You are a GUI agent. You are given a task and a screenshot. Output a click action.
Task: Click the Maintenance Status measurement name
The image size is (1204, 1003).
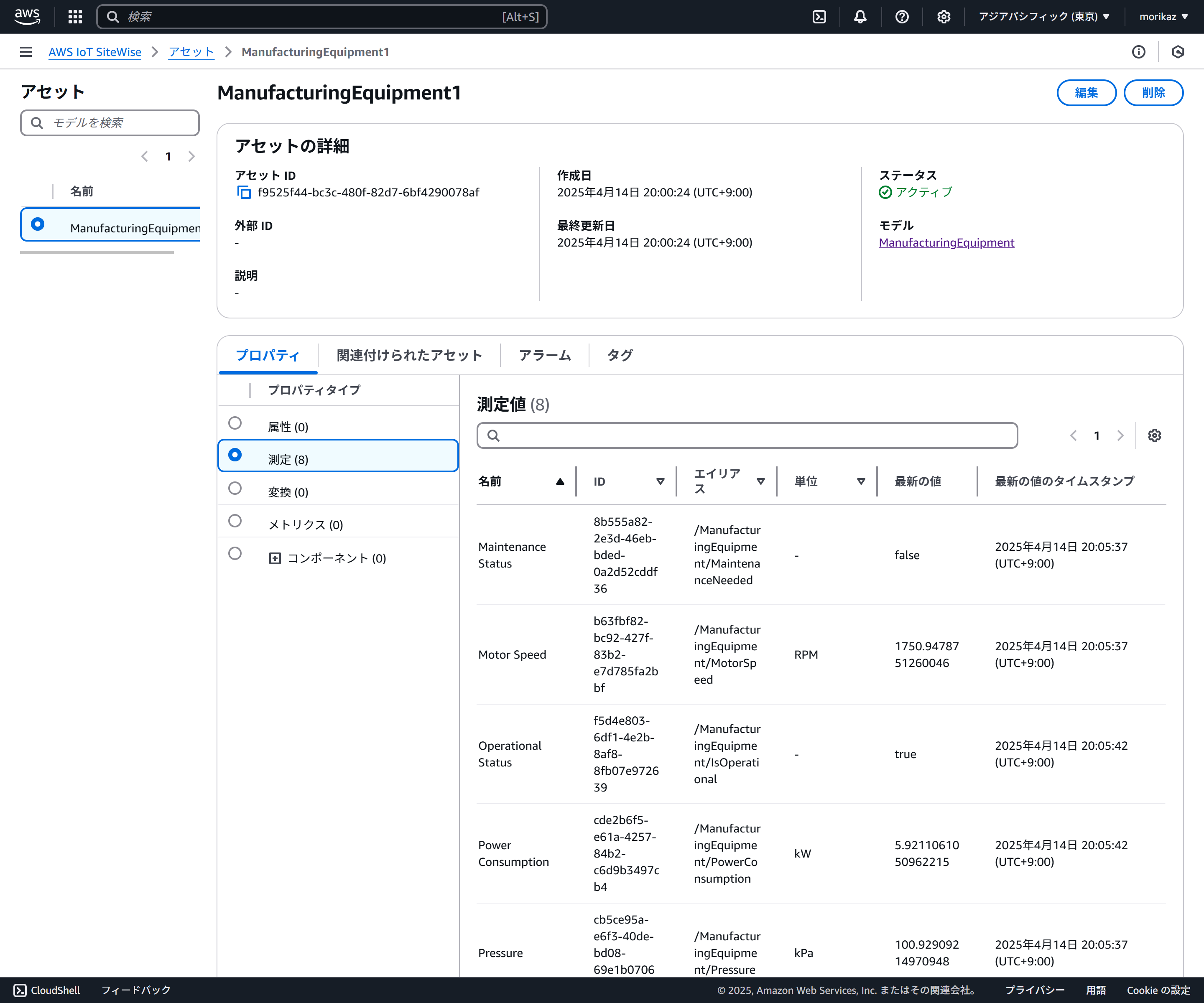click(512, 555)
